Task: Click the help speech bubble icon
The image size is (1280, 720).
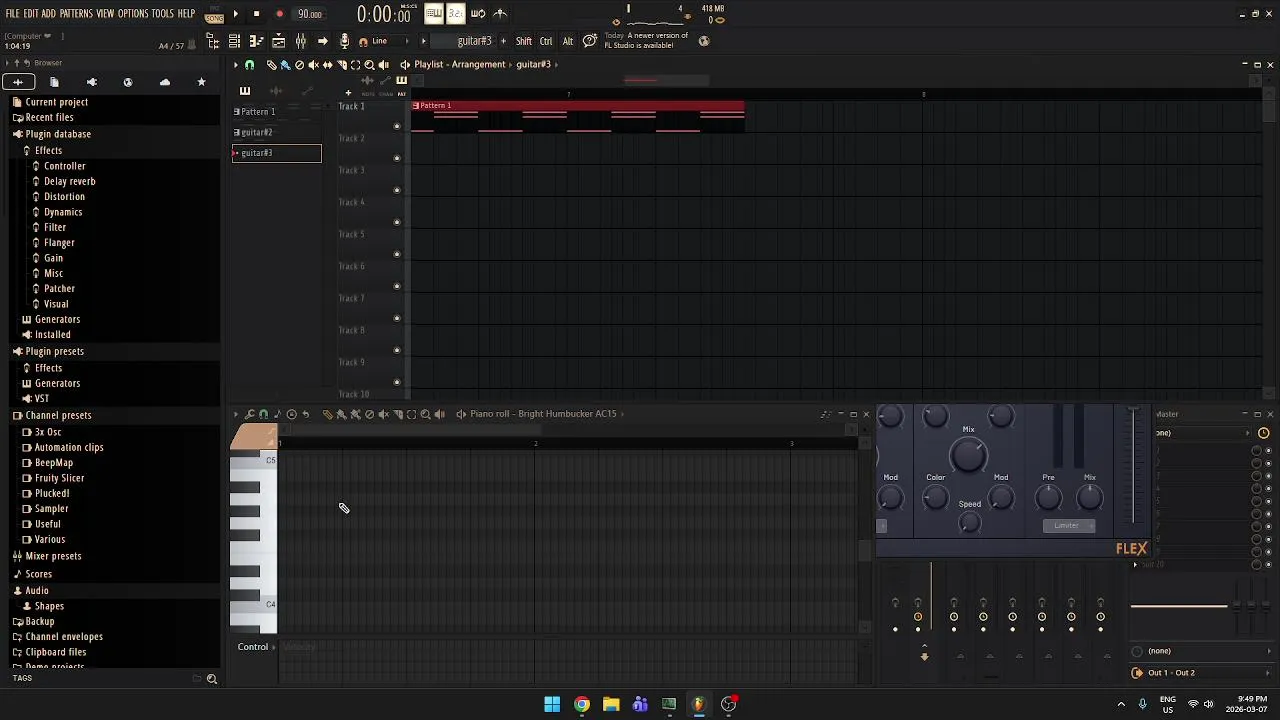Action: tap(590, 41)
